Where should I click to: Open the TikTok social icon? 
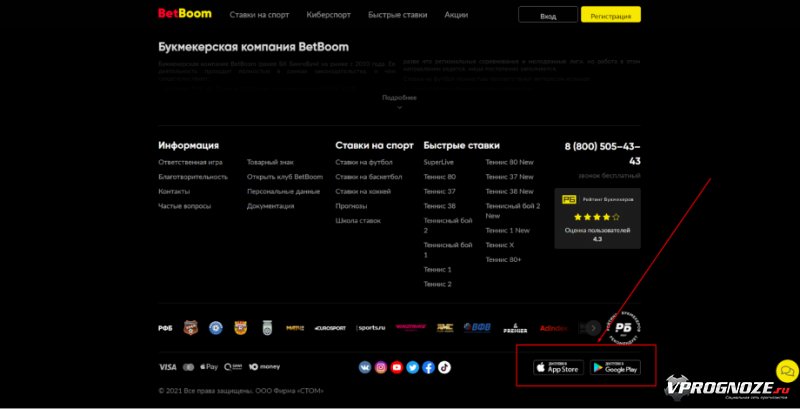pos(444,367)
